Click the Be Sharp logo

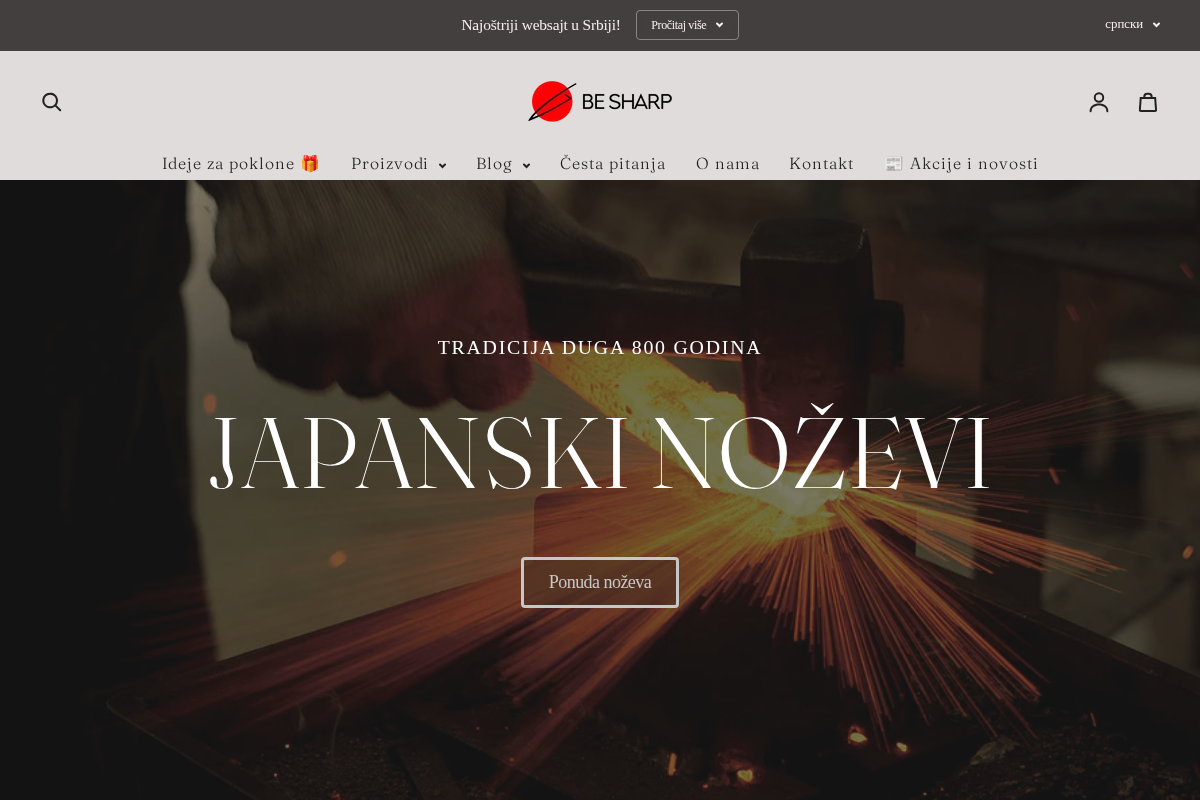point(599,101)
